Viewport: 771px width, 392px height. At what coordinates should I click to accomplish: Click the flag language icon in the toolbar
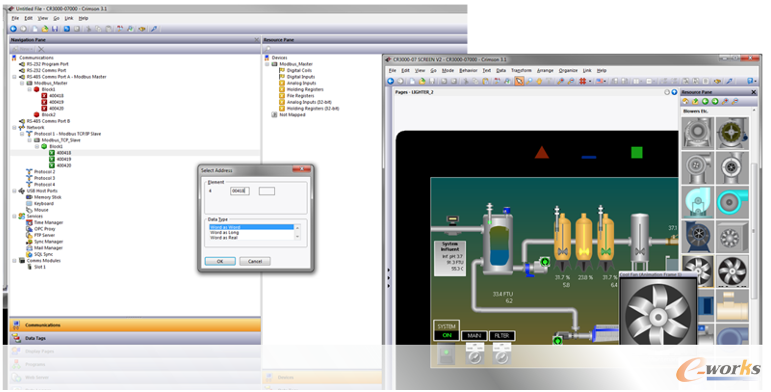pyautogui.click(x=599, y=81)
